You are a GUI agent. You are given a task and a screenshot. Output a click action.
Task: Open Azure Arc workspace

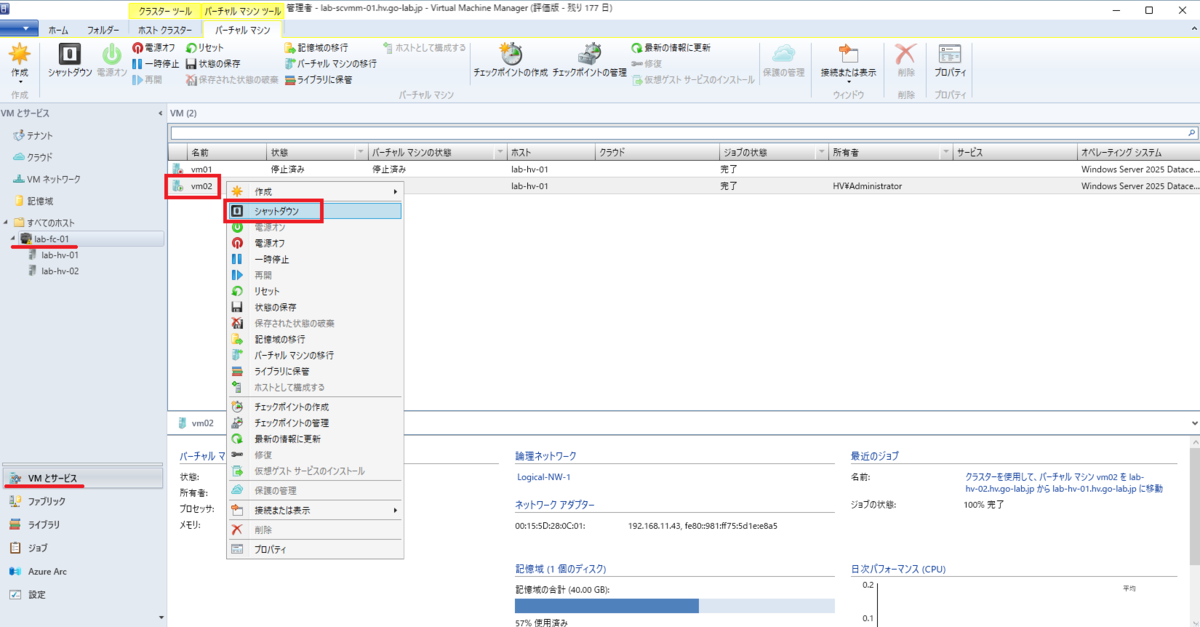coord(82,571)
